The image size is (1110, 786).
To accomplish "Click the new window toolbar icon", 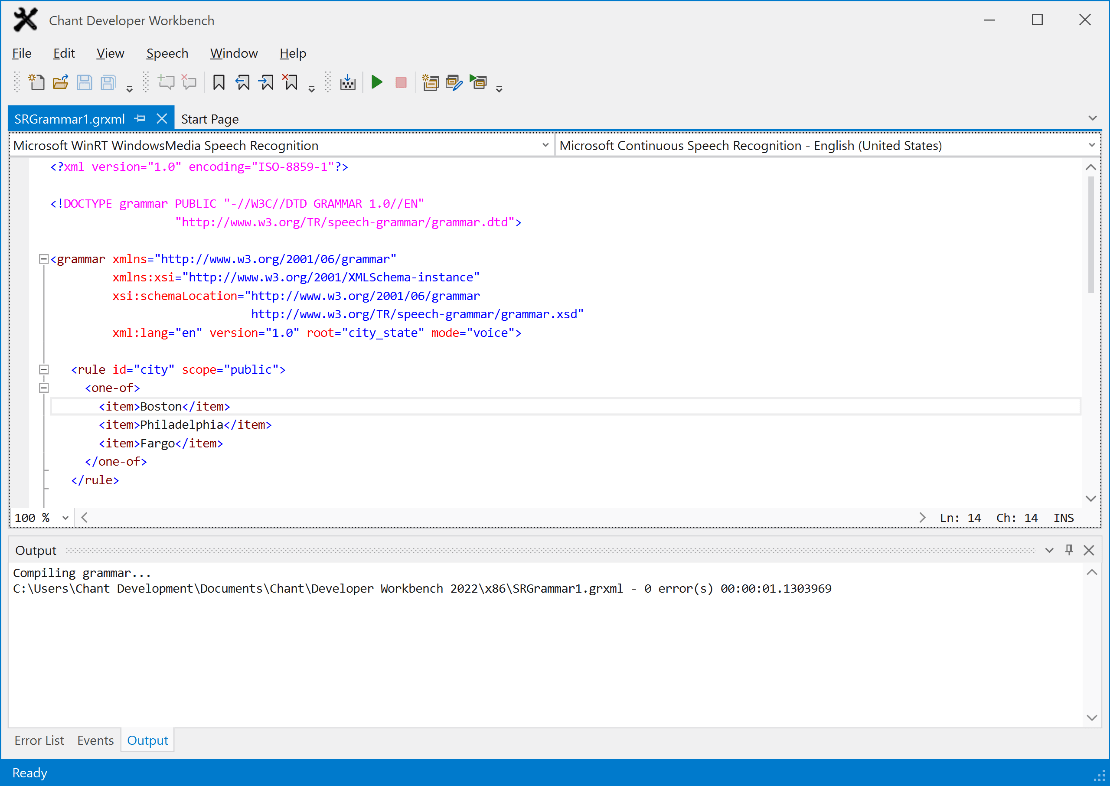I will pyautogui.click(x=430, y=82).
